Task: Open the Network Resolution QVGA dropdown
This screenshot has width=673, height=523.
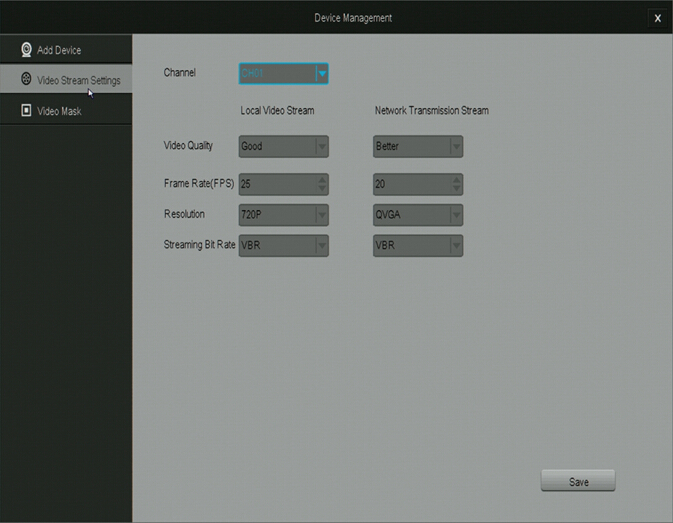Action: [418, 215]
